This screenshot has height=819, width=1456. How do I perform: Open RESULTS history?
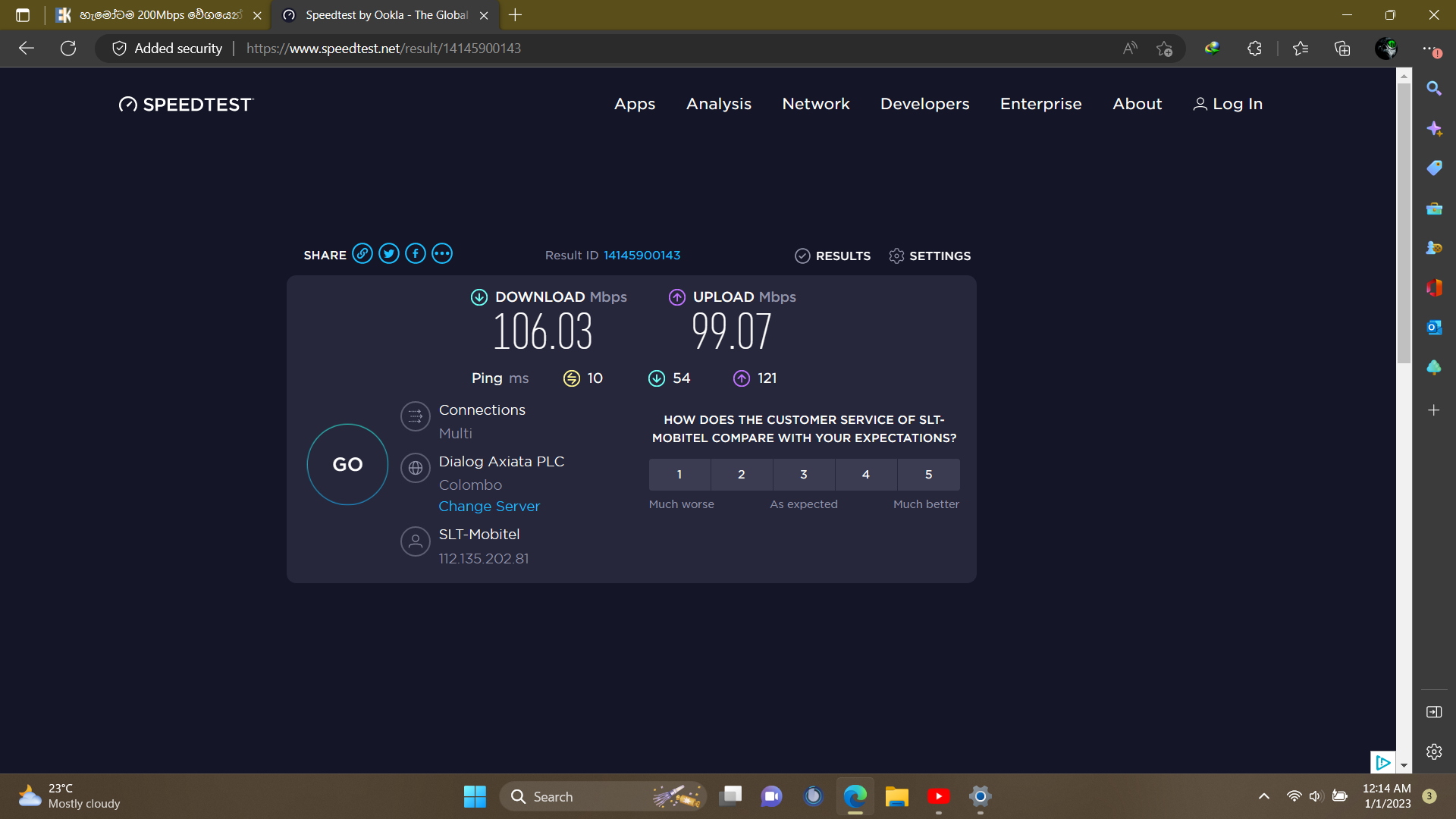click(833, 256)
